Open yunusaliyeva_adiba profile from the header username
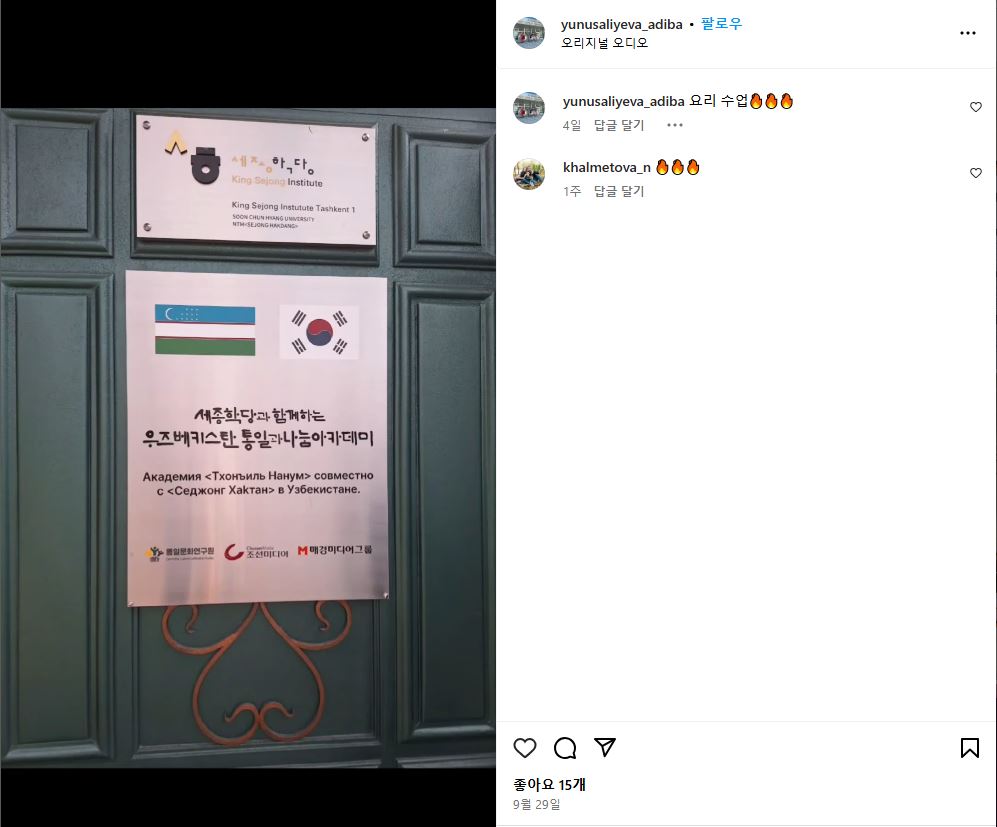Viewport: 997px width, 827px height. 621,24
